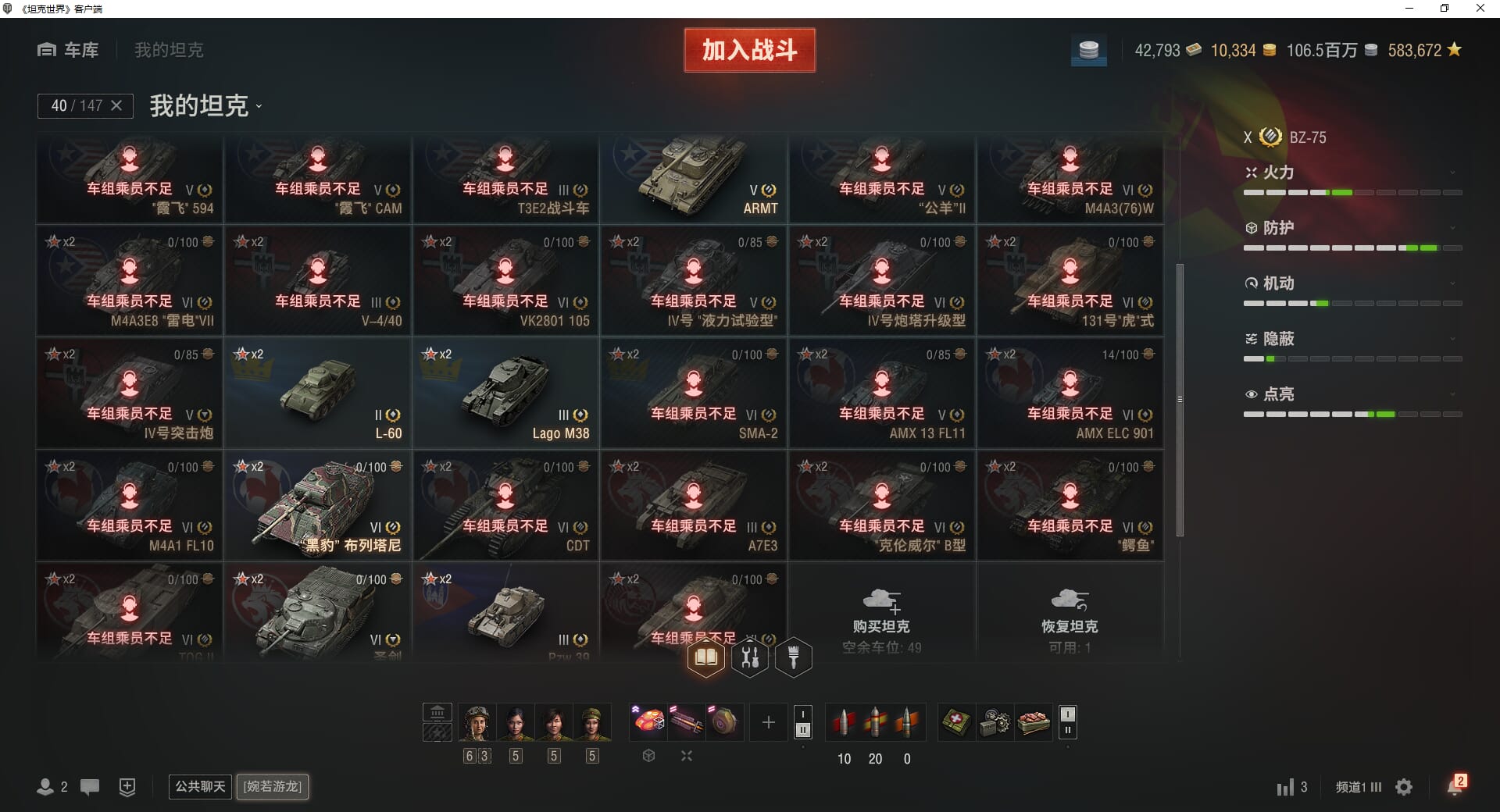Viewport: 1500px width, 812px height.
Task: Go to the 车库 garage tab
Action: 68,51
